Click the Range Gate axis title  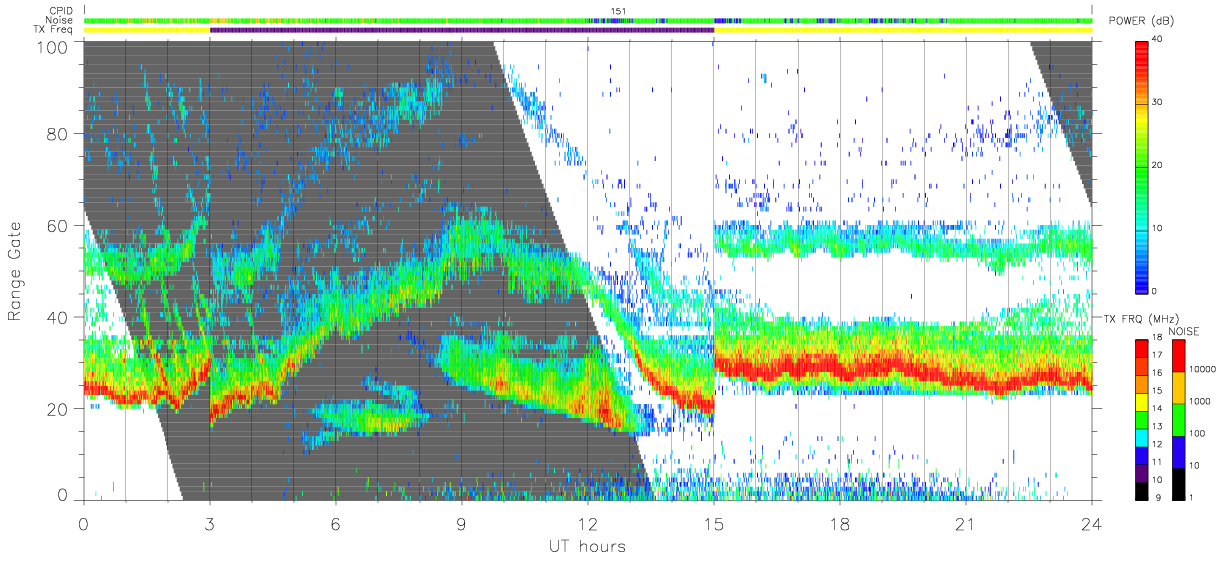pos(16,271)
